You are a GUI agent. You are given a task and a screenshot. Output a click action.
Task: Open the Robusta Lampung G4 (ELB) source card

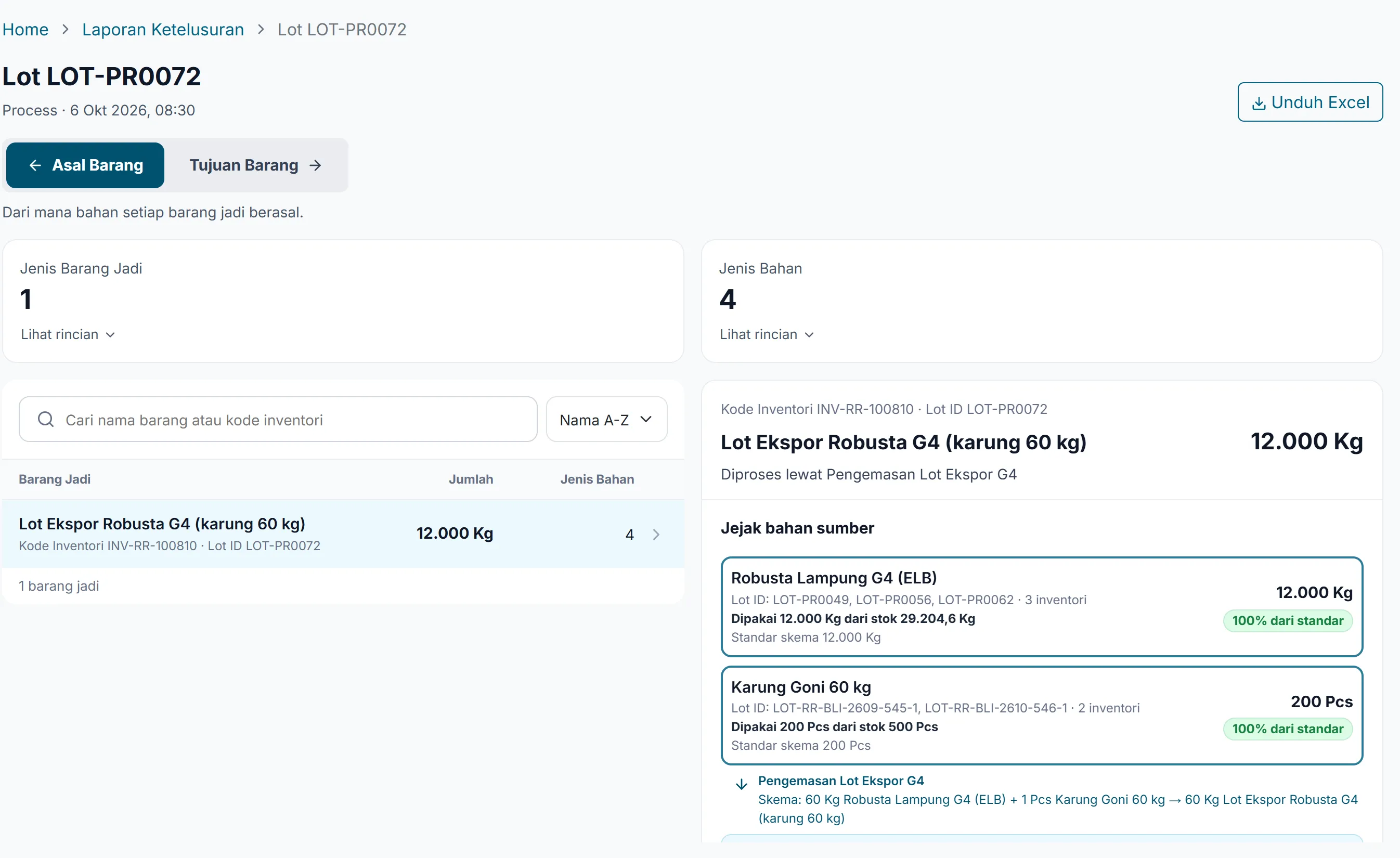click(1042, 606)
